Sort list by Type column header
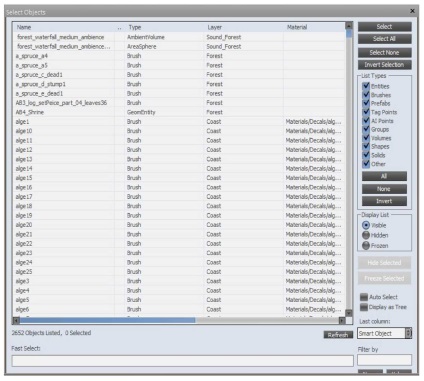Viewport: 424px width, 381px height. tap(165, 27)
